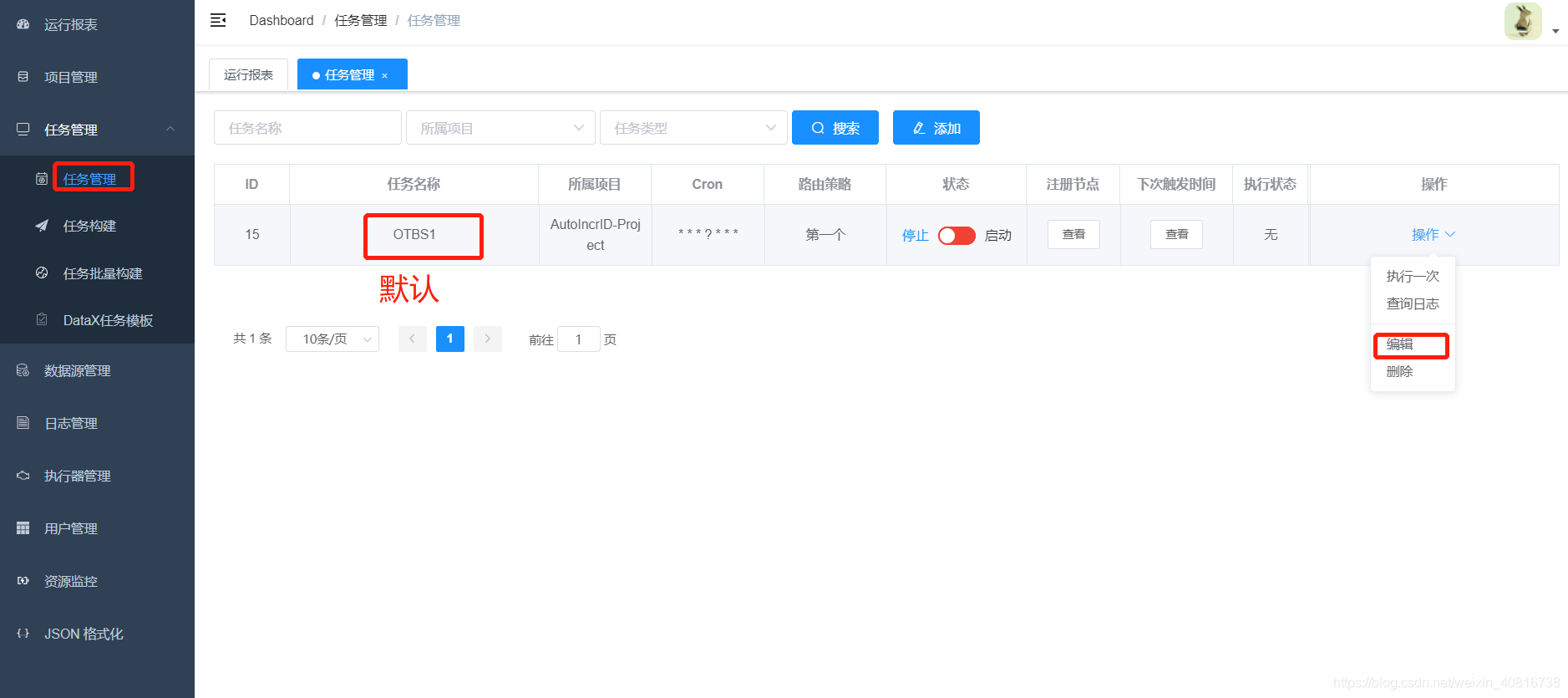
Task: Click the OTBS1 task name cell
Action: [x=414, y=235]
